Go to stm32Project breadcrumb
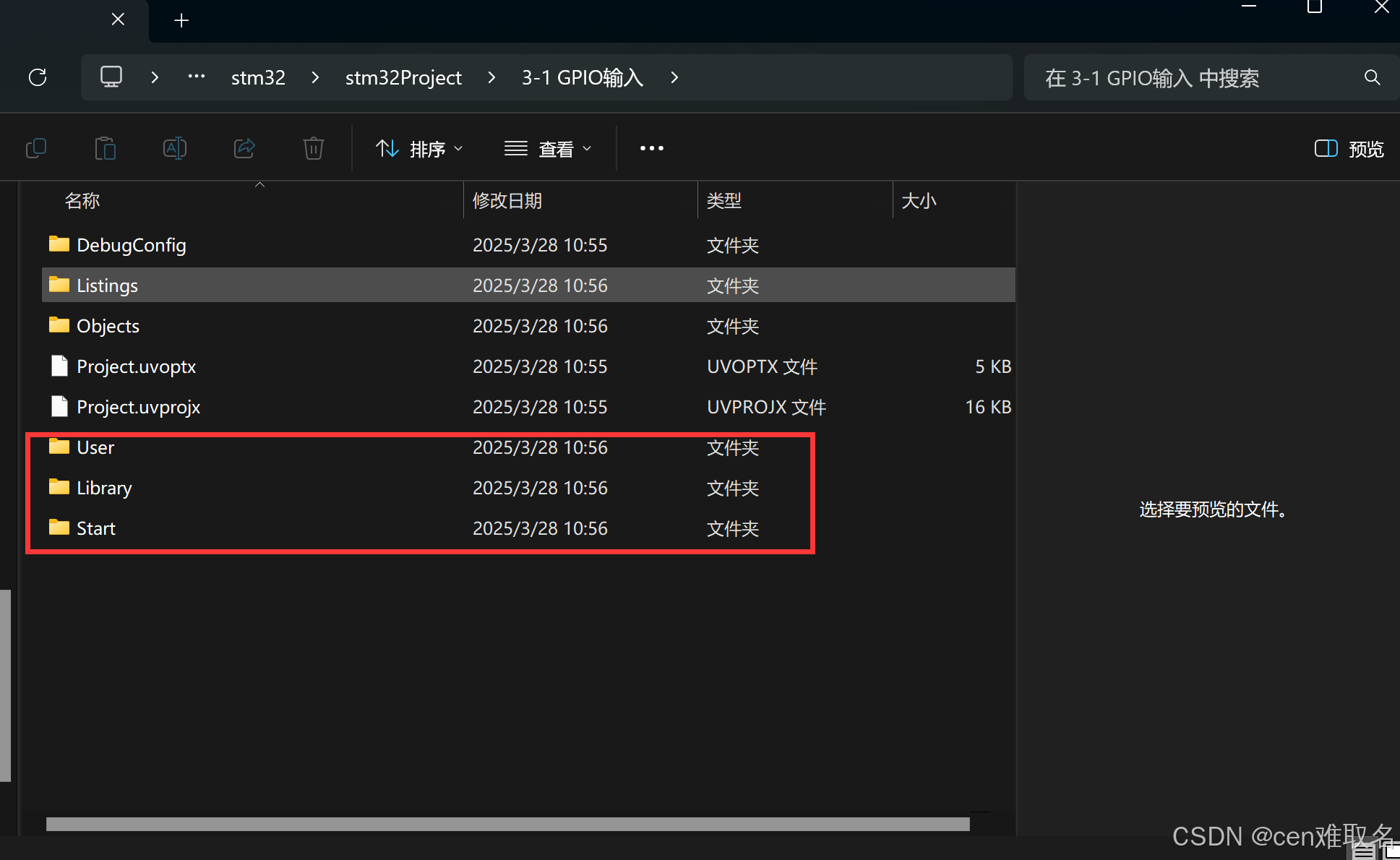 [x=403, y=77]
